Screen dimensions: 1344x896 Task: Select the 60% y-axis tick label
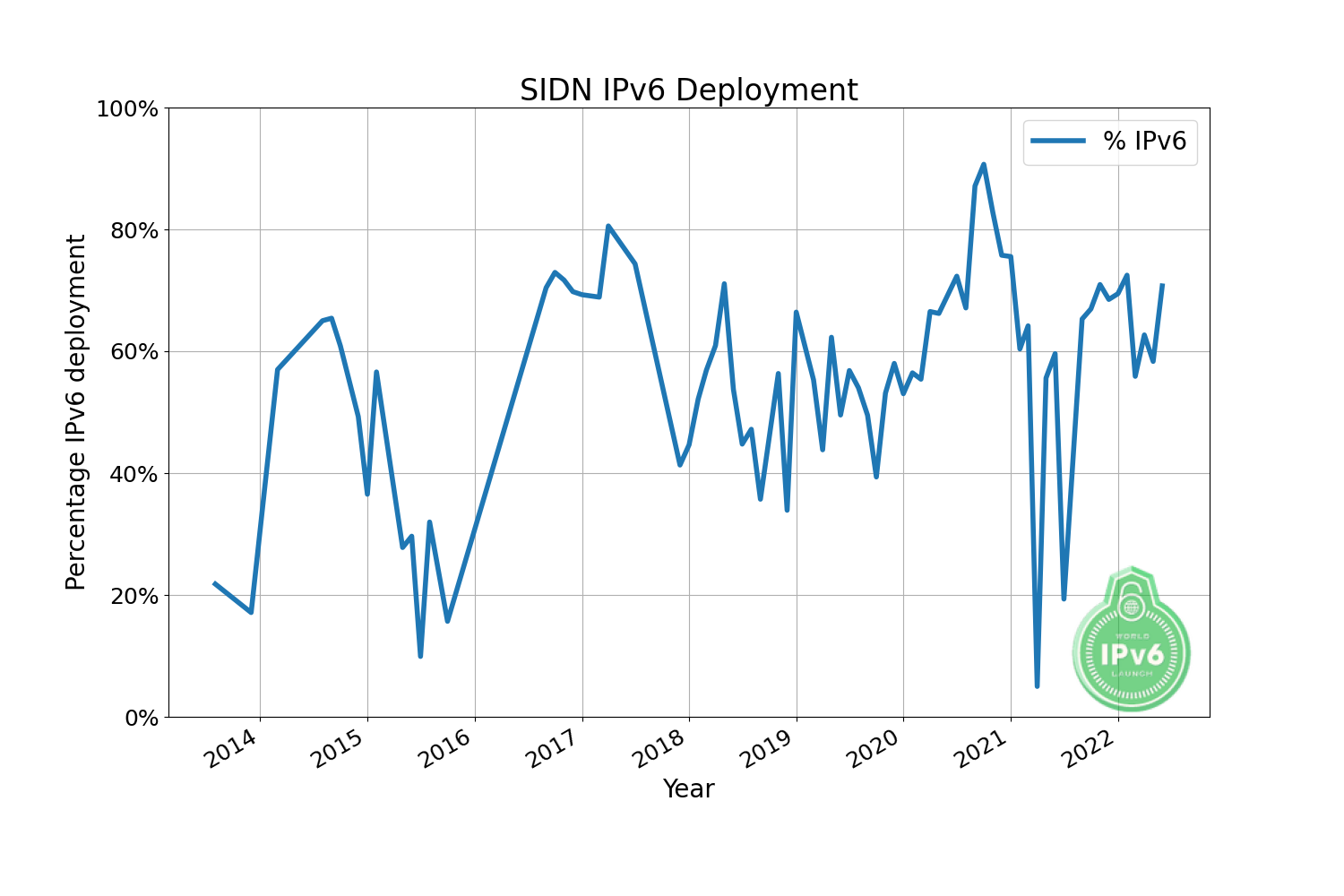[134, 352]
